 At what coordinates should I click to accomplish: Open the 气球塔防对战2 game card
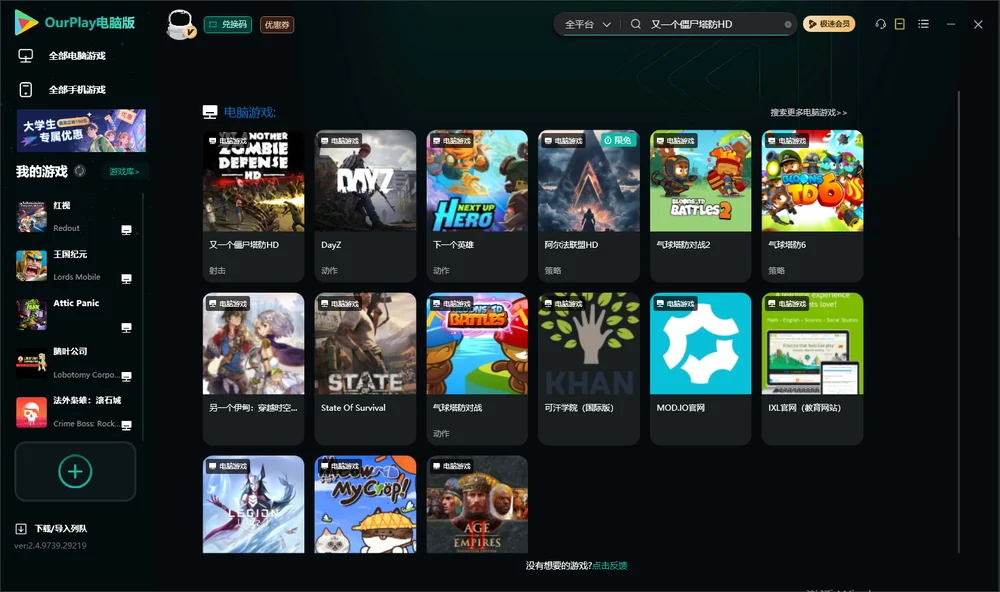[701, 205]
